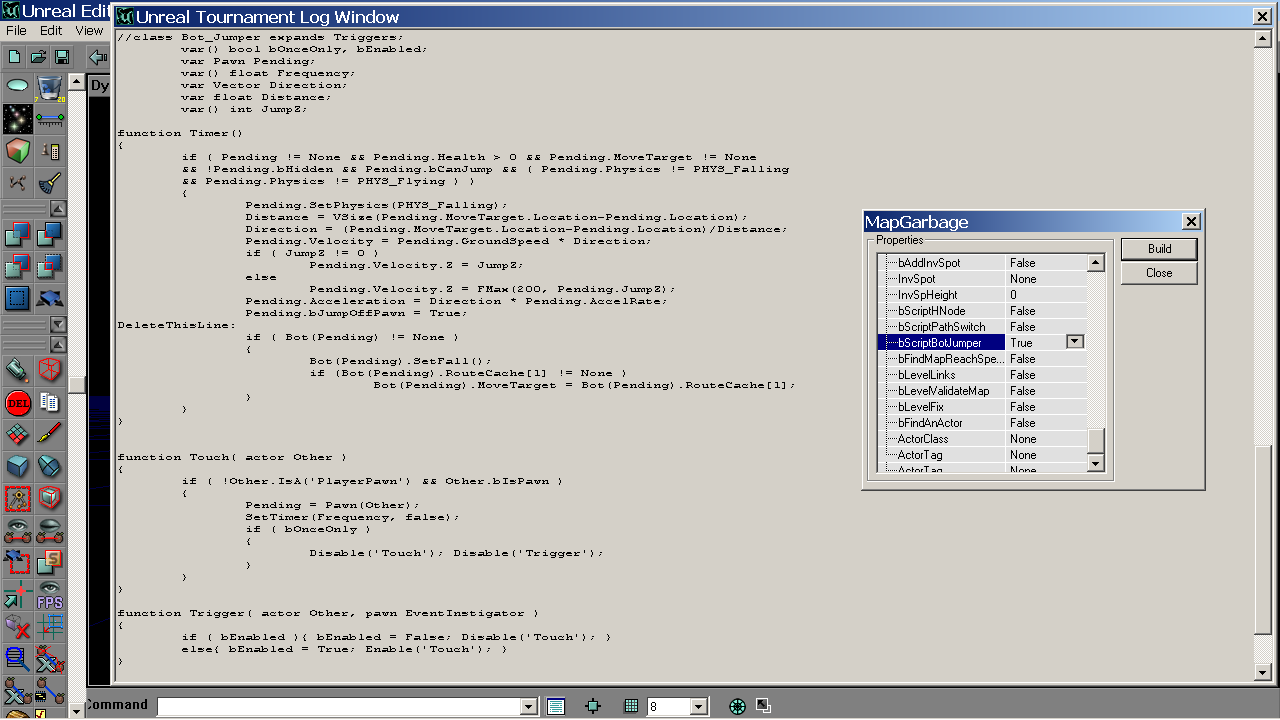The width and height of the screenshot is (1280, 720).
Task: Click the chess pawn and calculator icon
Action: click(x=49, y=151)
